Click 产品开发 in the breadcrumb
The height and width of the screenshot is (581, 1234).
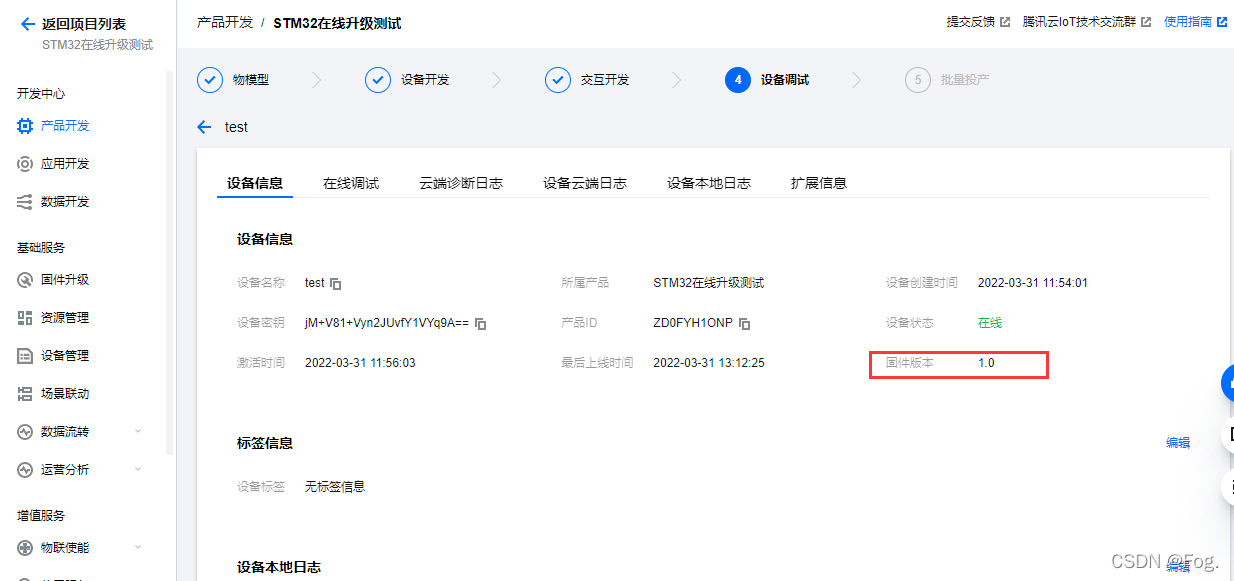click(225, 22)
